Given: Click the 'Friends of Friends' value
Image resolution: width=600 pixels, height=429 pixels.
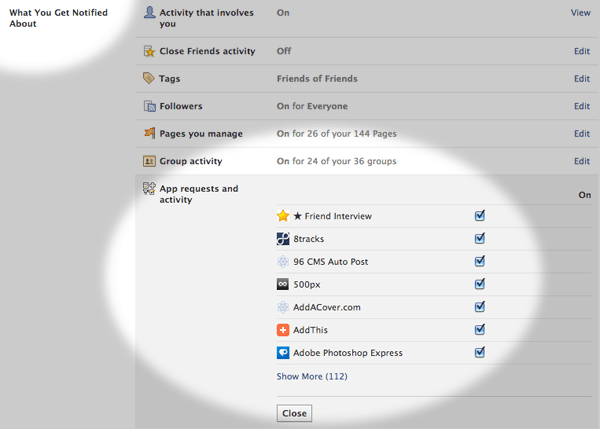Looking at the screenshot, I should click(x=317, y=78).
